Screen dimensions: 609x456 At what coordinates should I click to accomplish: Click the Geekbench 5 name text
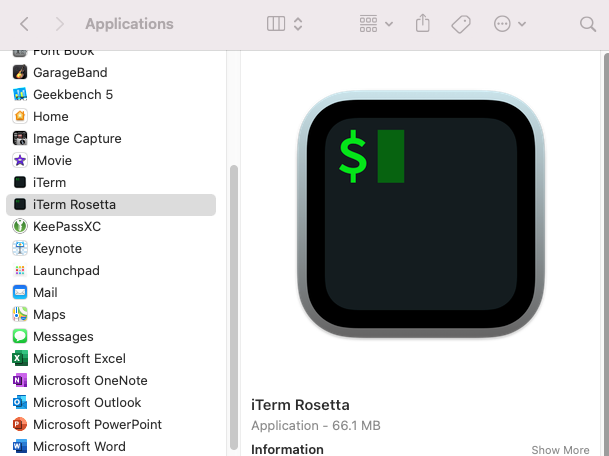73,94
